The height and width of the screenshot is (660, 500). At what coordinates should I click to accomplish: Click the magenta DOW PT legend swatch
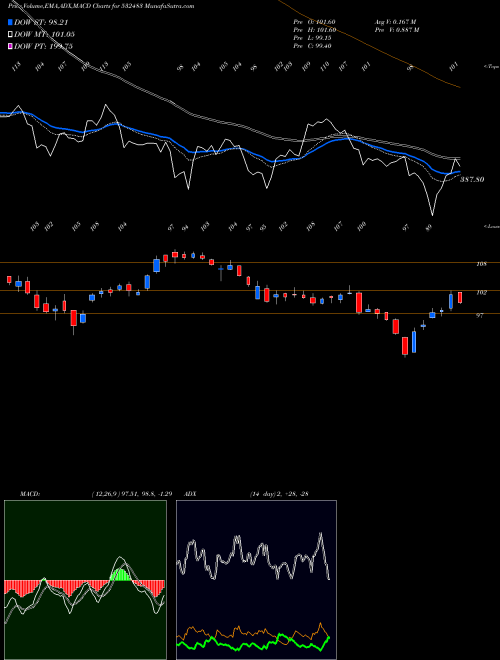point(10,46)
